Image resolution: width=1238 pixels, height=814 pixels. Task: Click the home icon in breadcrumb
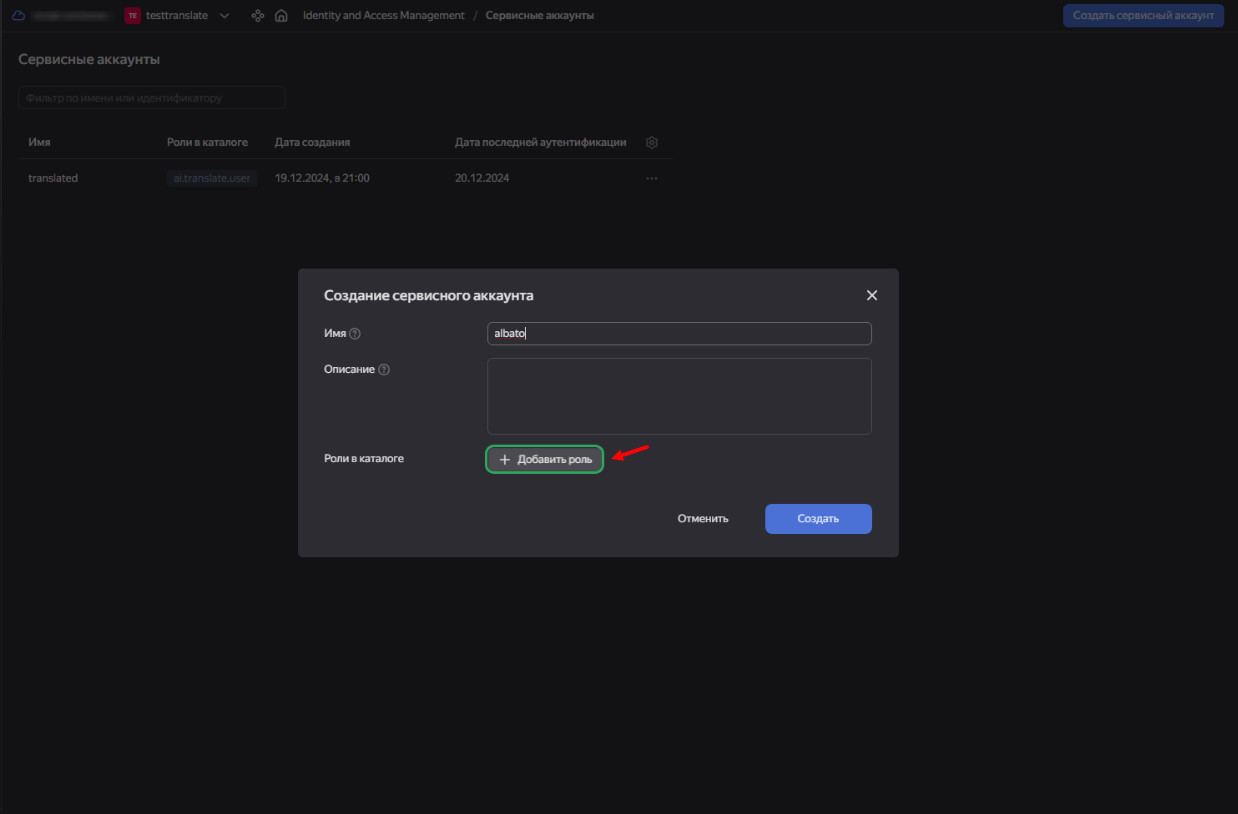[281, 16]
